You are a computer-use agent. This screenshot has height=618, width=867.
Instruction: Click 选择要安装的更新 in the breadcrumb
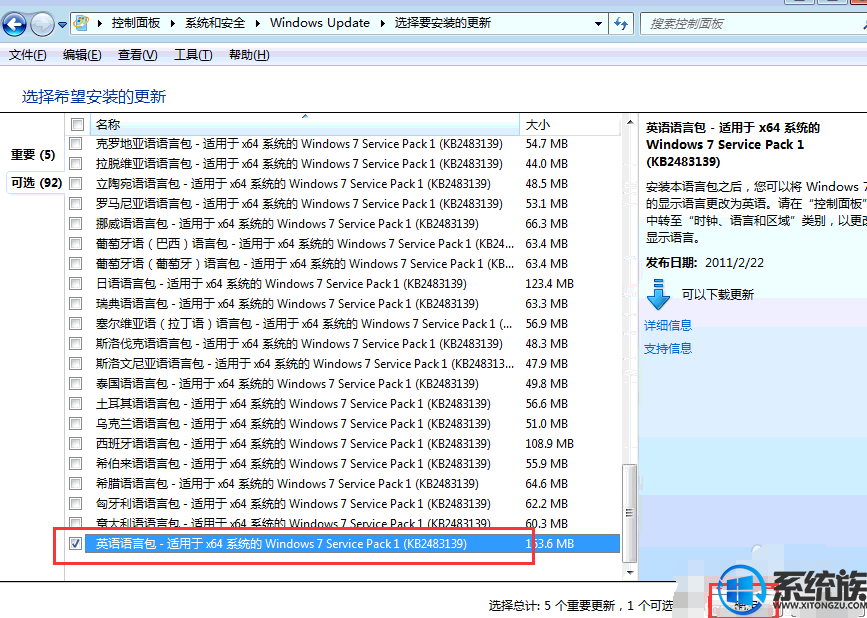tap(442, 23)
